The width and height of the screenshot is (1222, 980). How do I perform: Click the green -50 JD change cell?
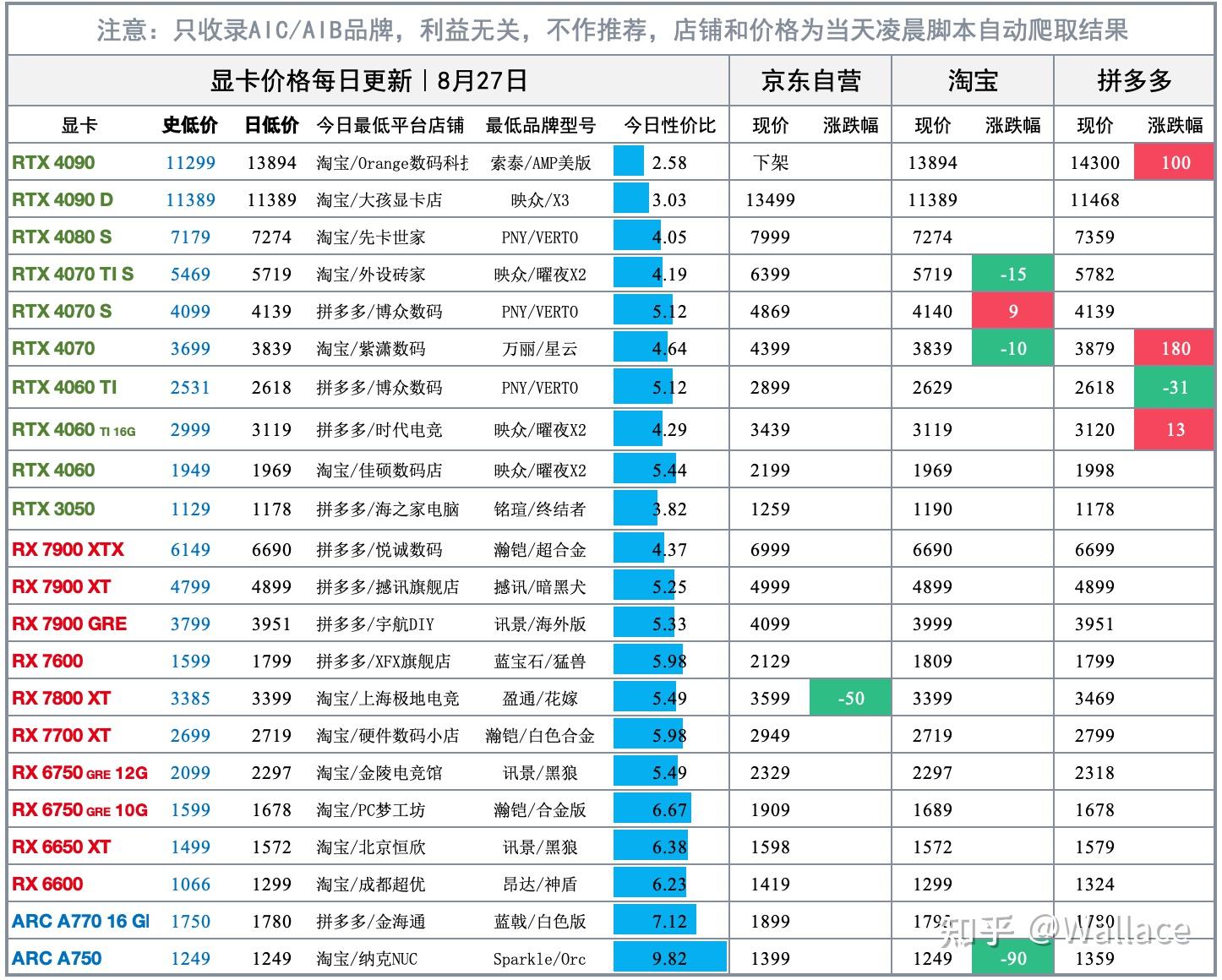tap(850, 699)
